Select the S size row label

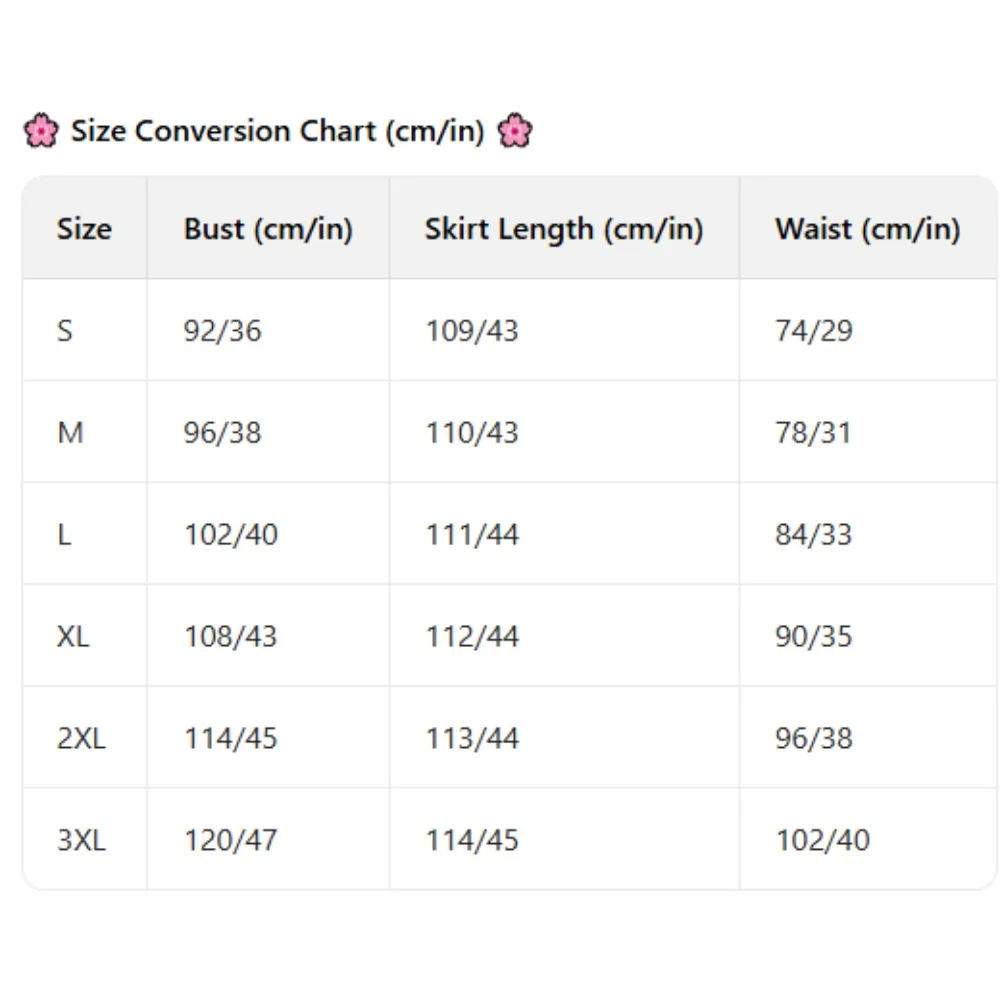(65, 330)
